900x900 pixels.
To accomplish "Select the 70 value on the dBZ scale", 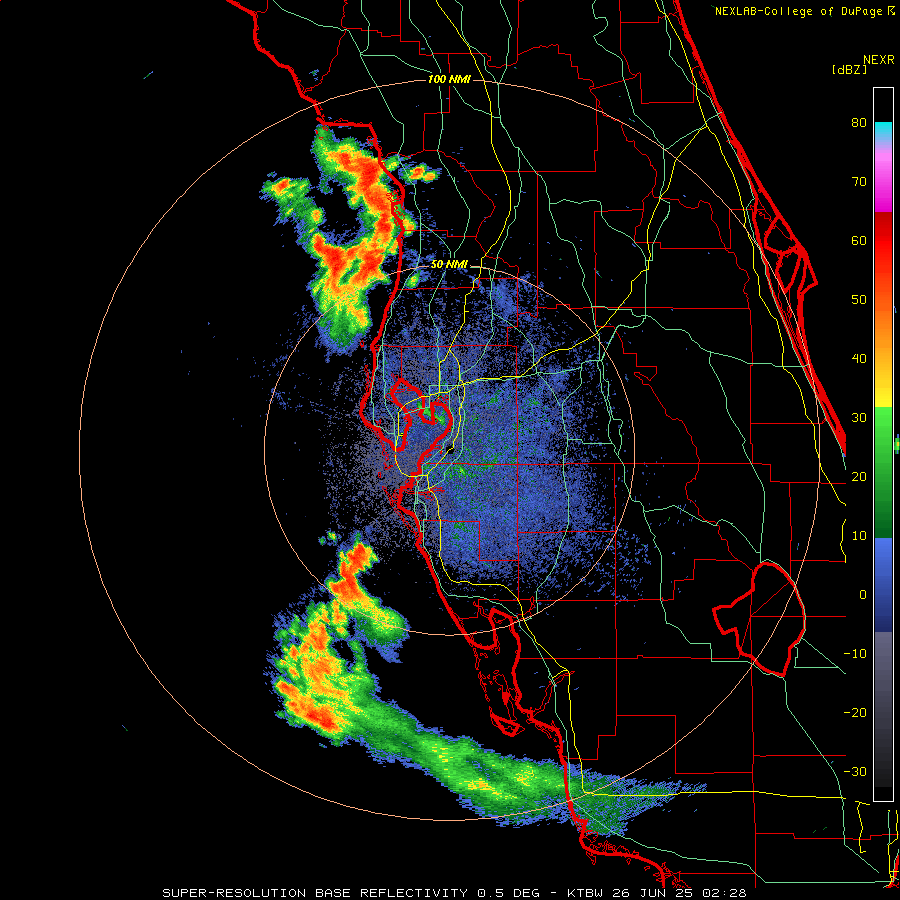I will click(859, 182).
